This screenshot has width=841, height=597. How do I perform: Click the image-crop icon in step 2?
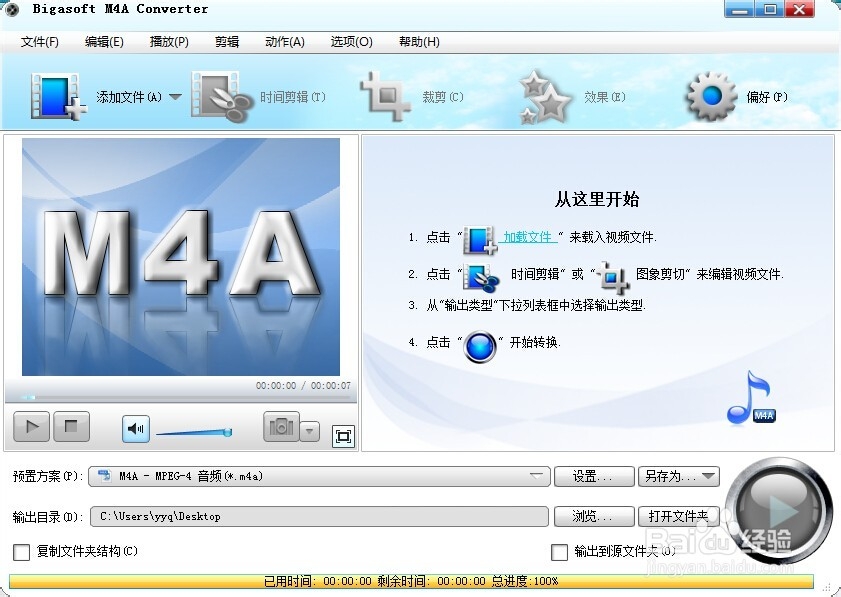tap(613, 277)
